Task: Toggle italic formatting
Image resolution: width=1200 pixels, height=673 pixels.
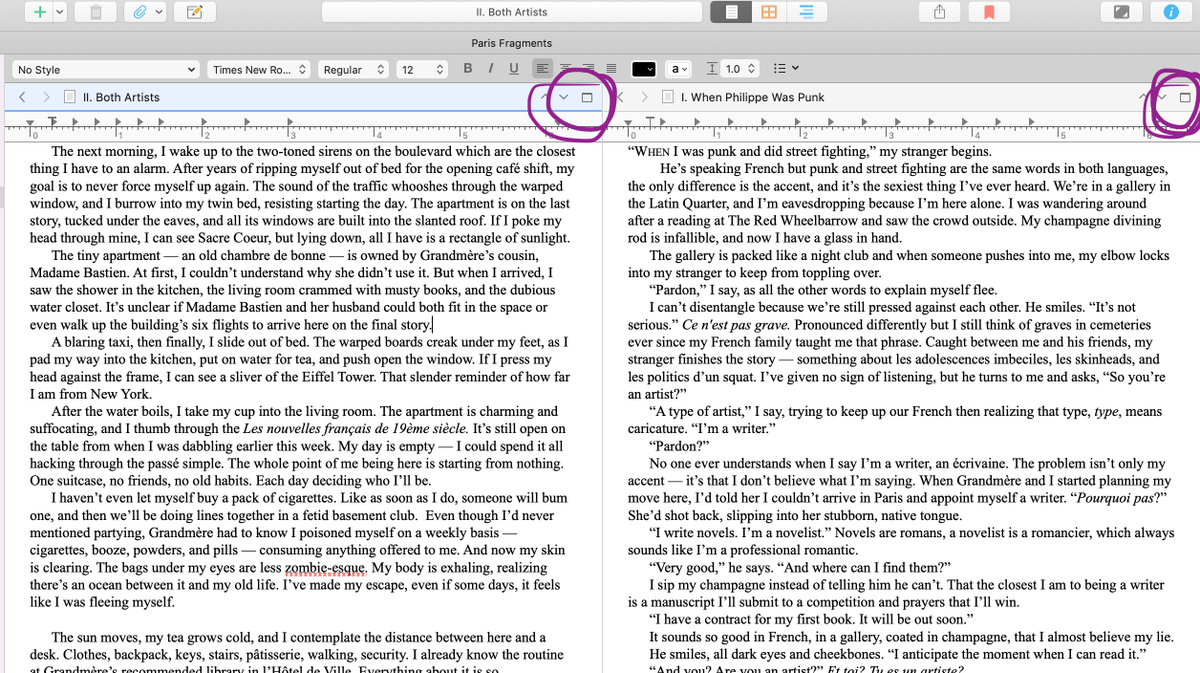Action: pos(489,68)
